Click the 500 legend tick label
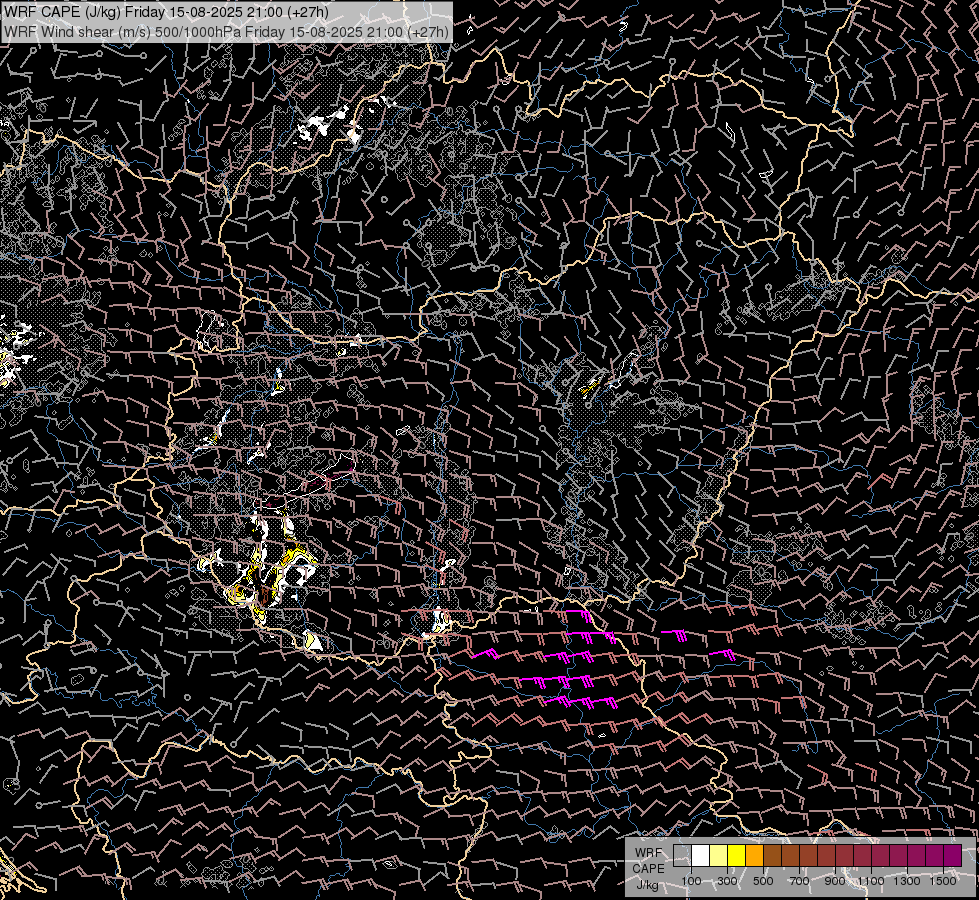 (763, 881)
